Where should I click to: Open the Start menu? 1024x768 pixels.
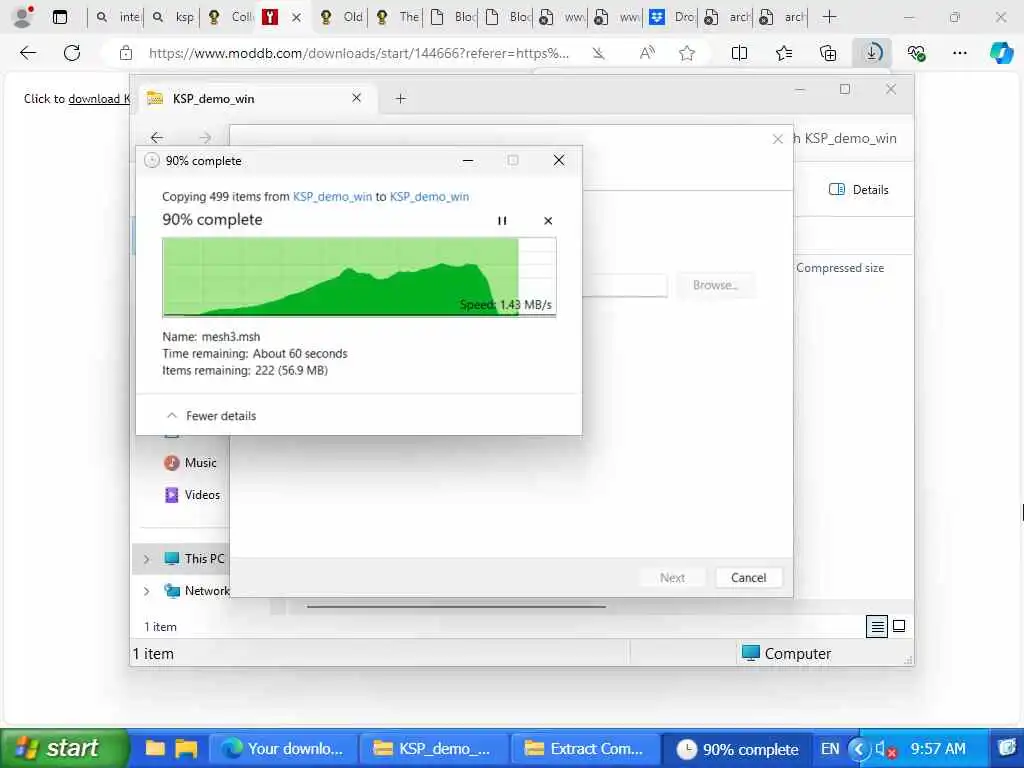click(x=63, y=748)
